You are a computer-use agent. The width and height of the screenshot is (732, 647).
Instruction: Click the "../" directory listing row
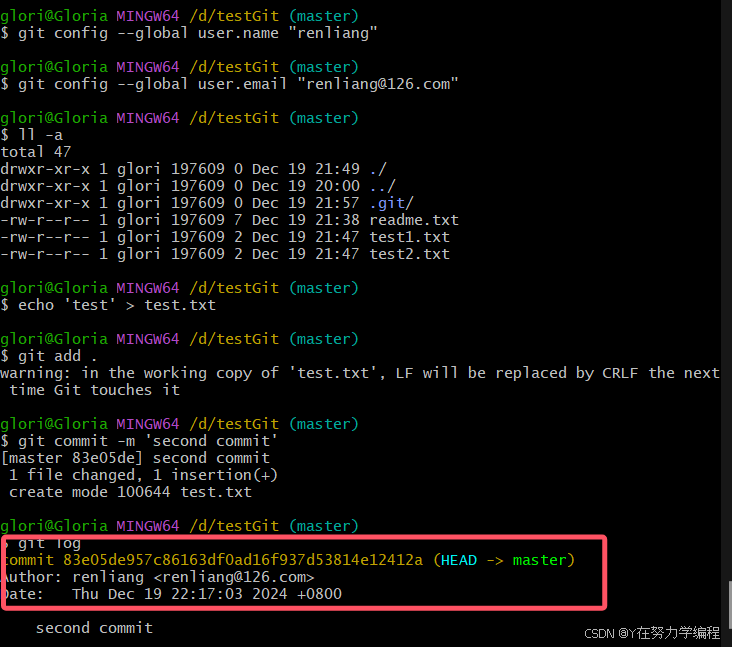(x=198, y=186)
